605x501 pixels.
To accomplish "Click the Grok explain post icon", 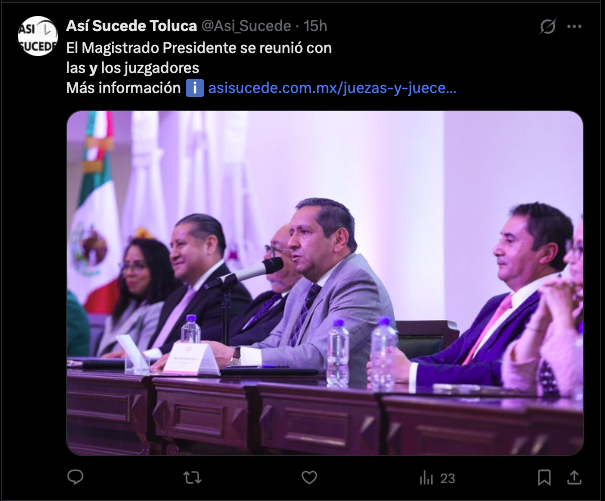I will [548, 26].
